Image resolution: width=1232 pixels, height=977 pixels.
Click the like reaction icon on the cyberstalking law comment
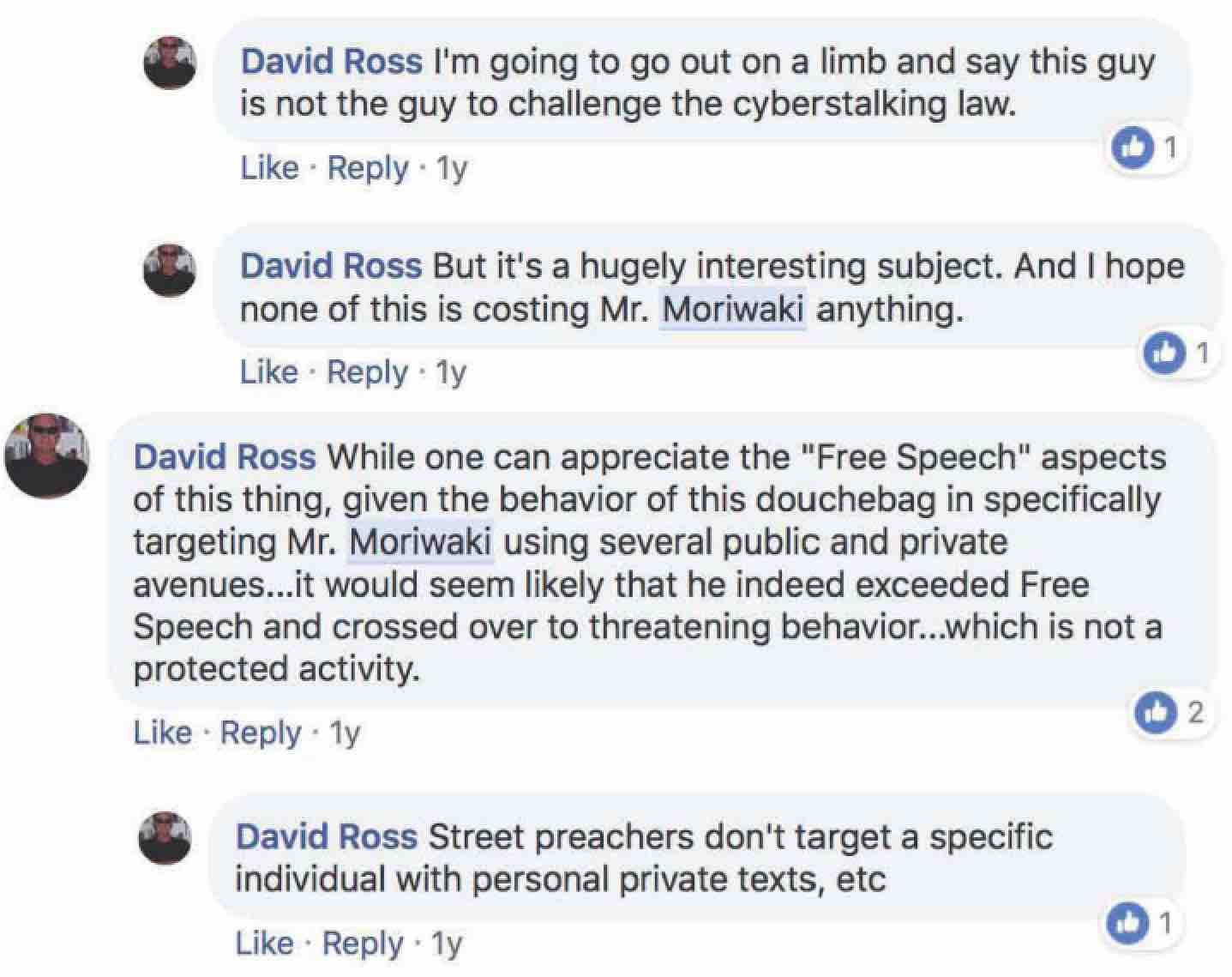click(x=1133, y=148)
